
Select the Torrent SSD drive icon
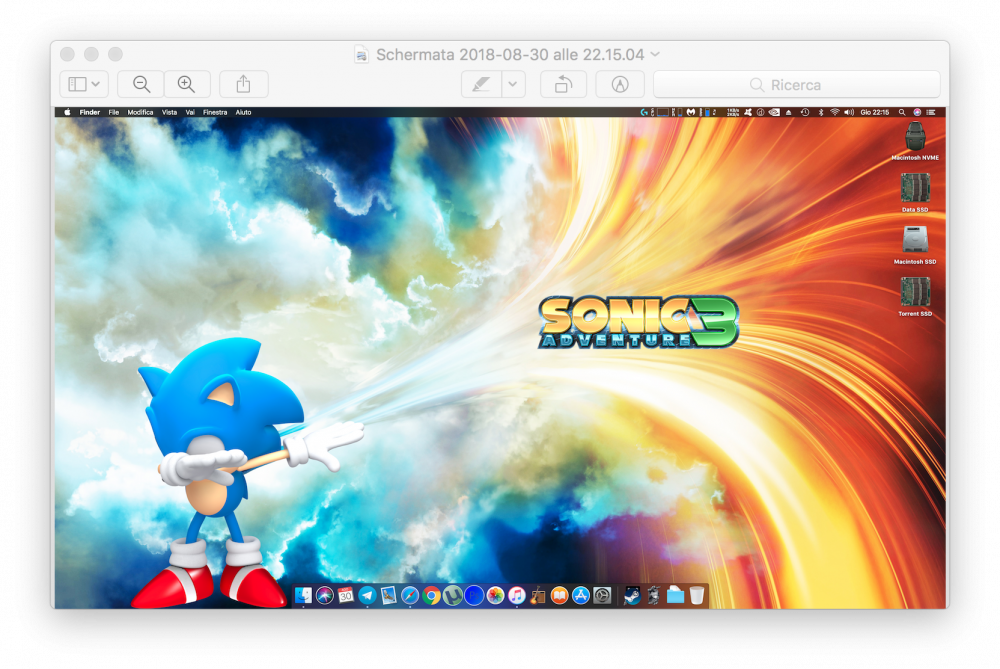click(915, 292)
